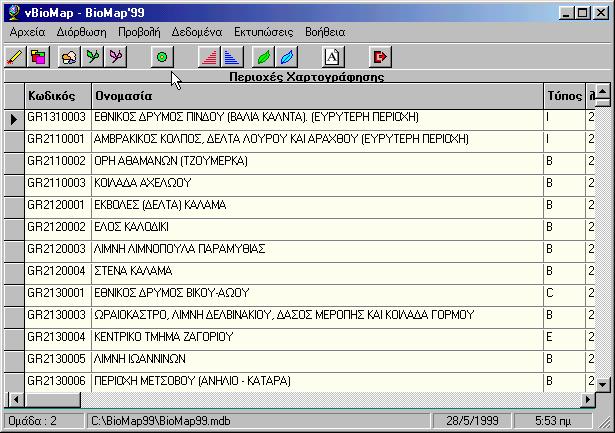Viewport: 615px width, 433px height.
Task: Click the Κωδικός column header
Action: point(58,96)
